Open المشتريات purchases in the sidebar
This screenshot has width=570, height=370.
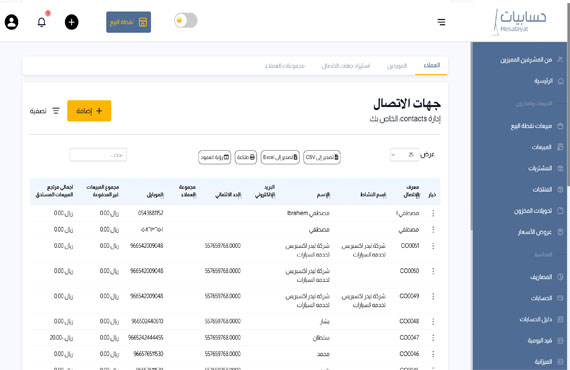(545, 168)
